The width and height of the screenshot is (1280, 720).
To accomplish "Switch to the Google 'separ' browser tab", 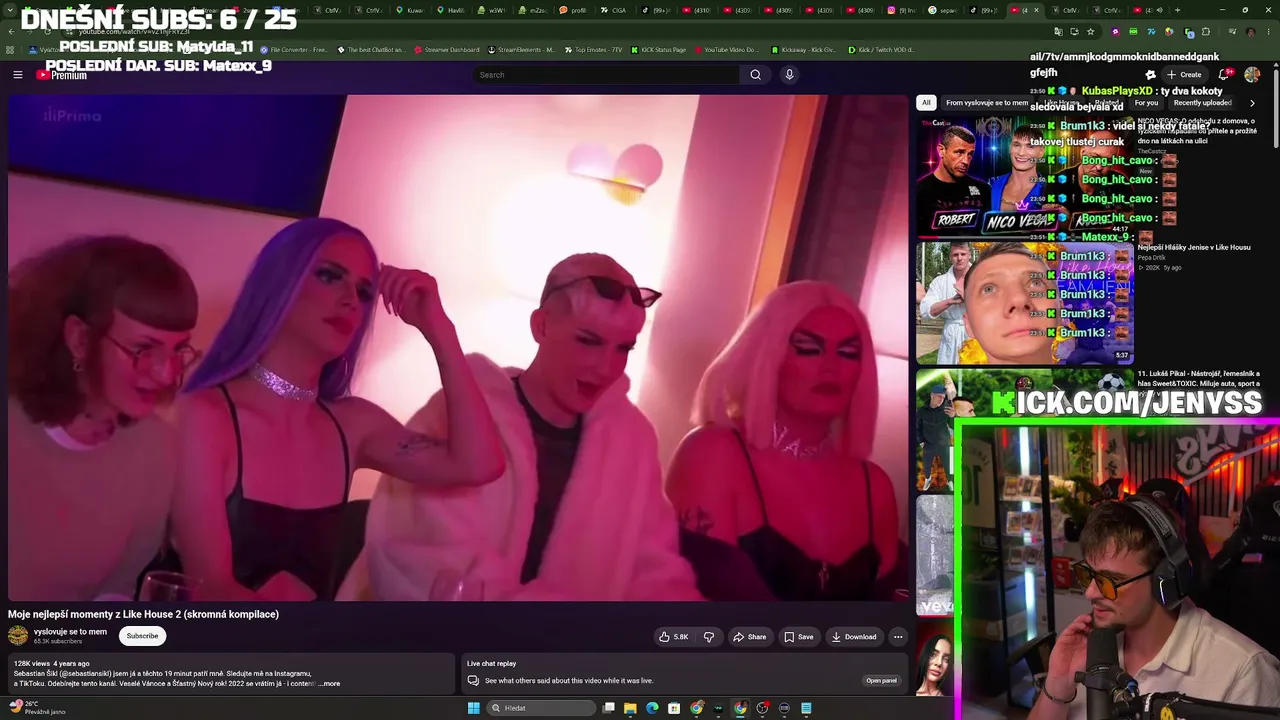I will click(x=942, y=10).
